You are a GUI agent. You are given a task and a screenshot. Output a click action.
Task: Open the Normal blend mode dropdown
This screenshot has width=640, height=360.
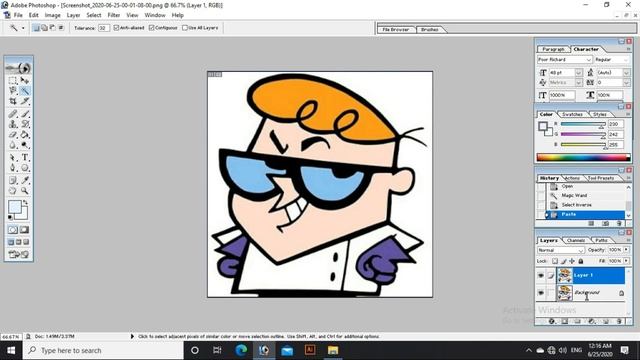pos(561,250)
